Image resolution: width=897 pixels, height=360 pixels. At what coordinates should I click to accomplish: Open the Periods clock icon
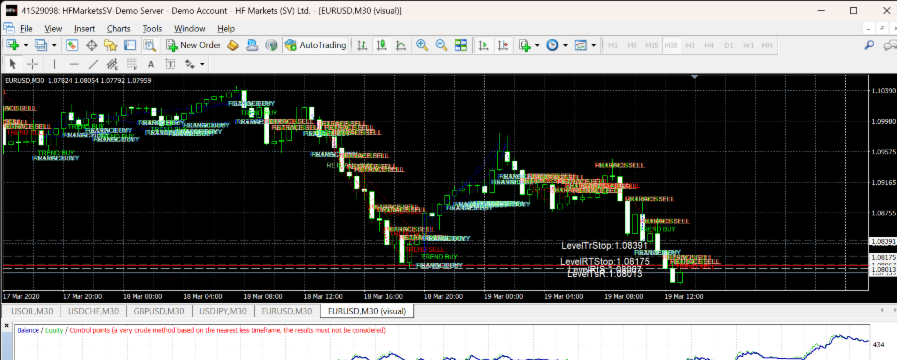tap(553, 45)
